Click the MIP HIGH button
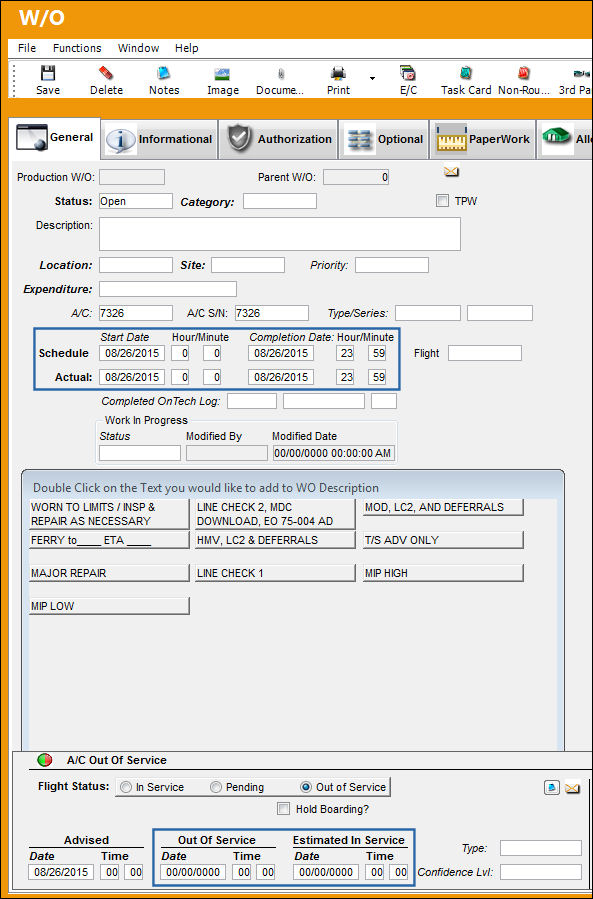Viewport: 593px width, 899px height. click(x=443, y=573)
